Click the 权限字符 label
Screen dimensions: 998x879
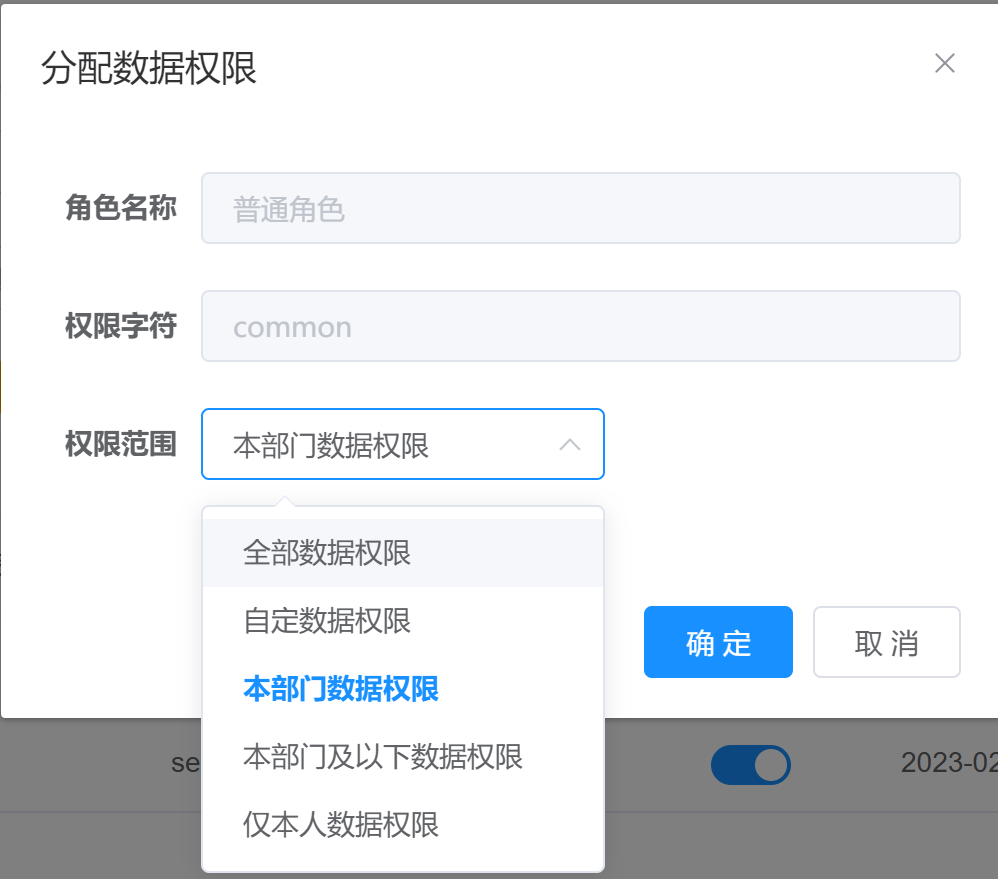(x=121, y=326)
